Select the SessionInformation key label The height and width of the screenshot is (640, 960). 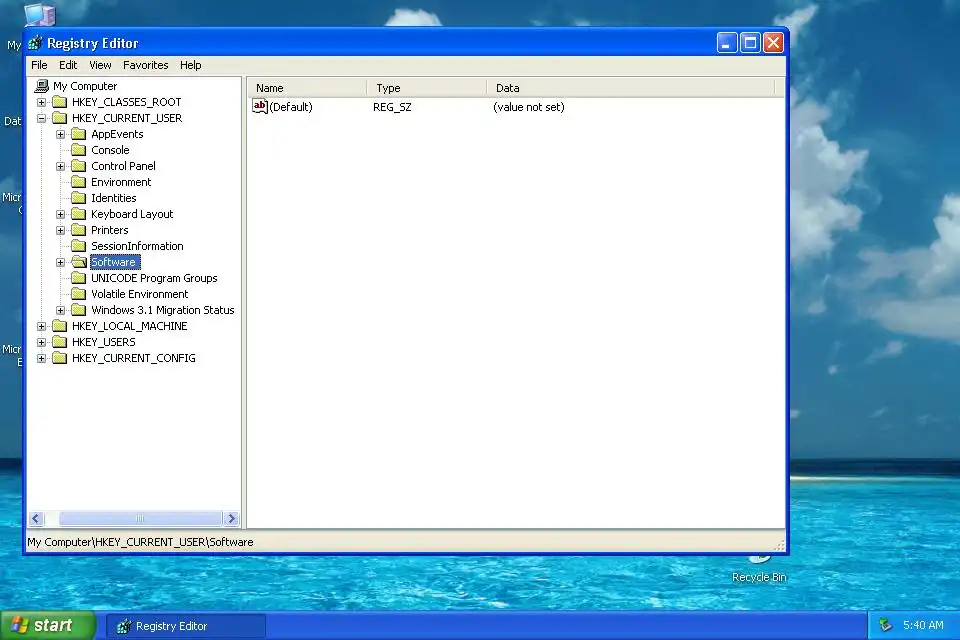137,246
